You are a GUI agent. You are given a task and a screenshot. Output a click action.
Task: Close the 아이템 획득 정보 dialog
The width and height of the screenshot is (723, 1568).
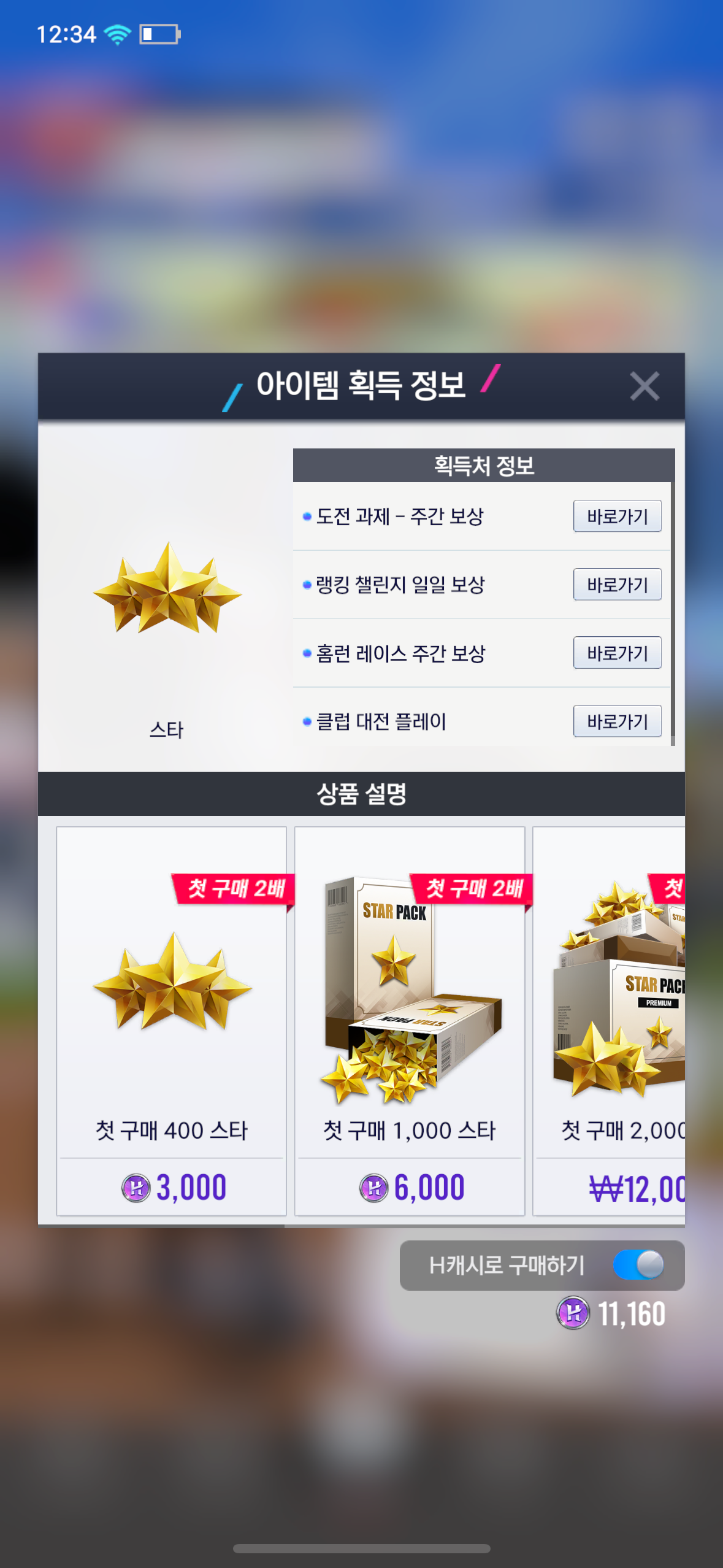[644, 386]
